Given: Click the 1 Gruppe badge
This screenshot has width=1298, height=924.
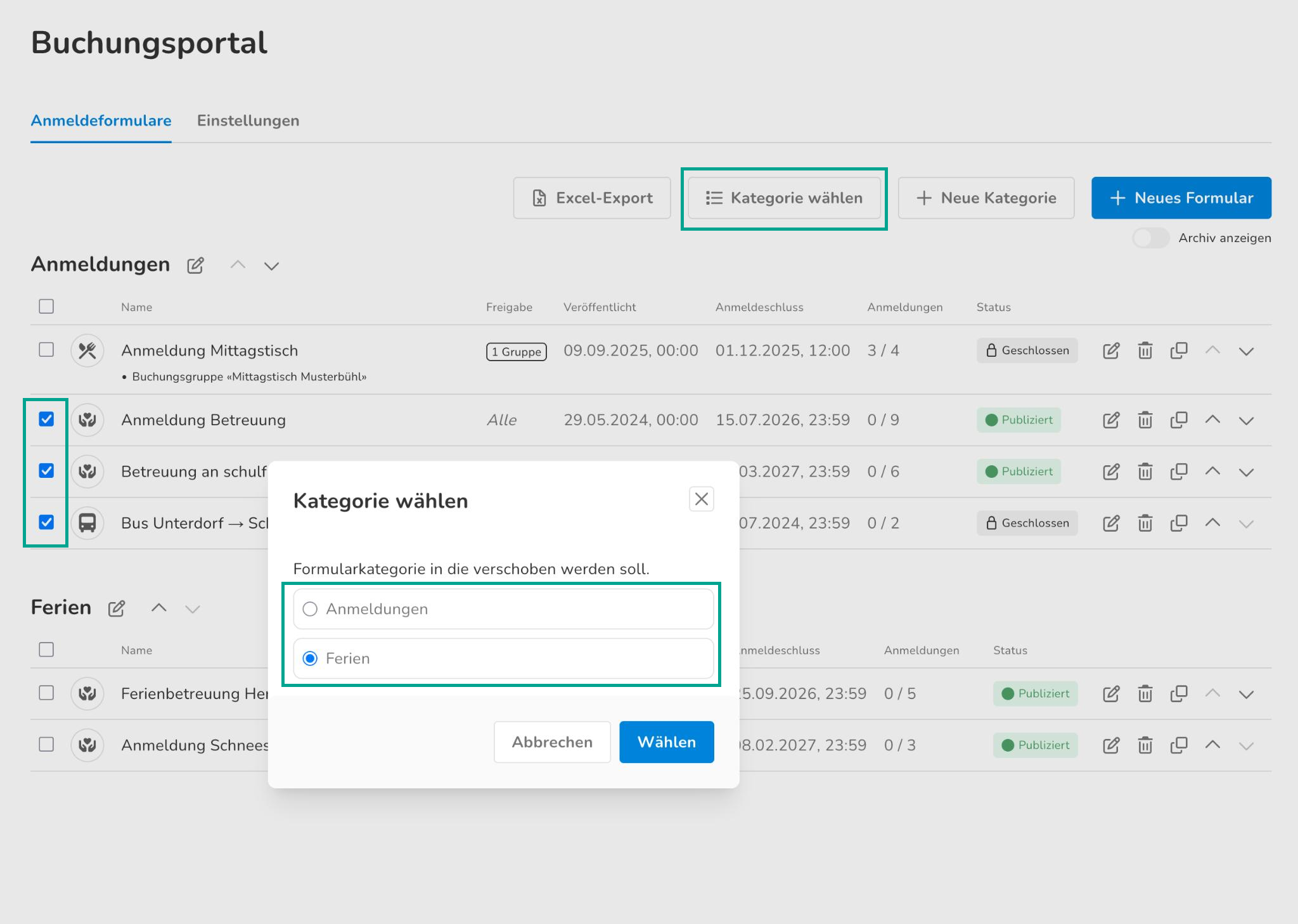Looking at the screenshot, I should (517, 352).
